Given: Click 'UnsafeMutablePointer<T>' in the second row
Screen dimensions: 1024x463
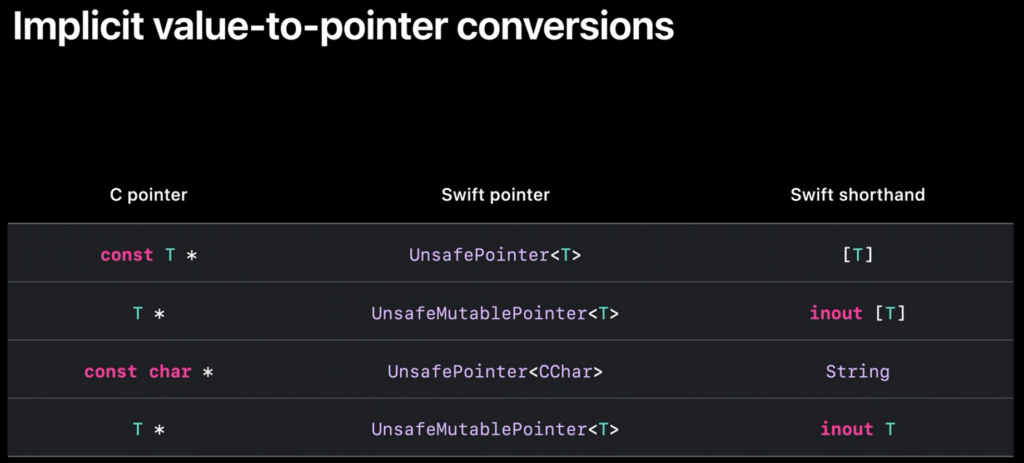Looking at the screenshot, I should coord(495,314).
